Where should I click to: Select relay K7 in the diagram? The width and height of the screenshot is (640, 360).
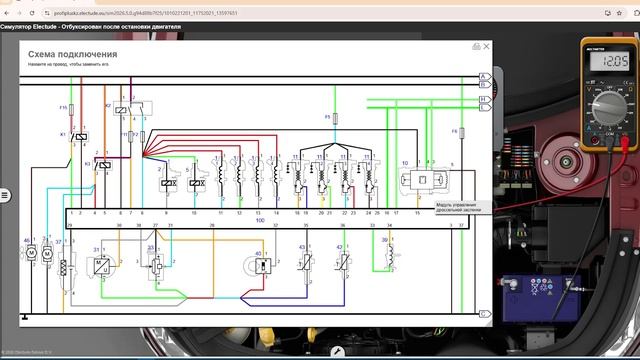133,109
